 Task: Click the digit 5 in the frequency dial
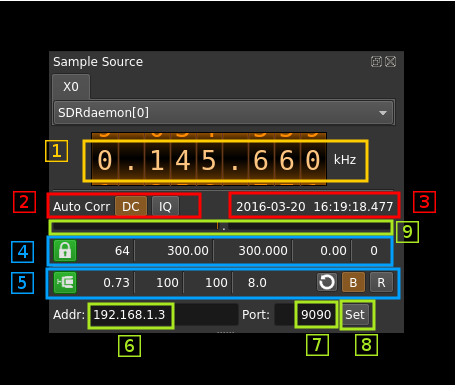pyautogui.click(x=209, y=161)
